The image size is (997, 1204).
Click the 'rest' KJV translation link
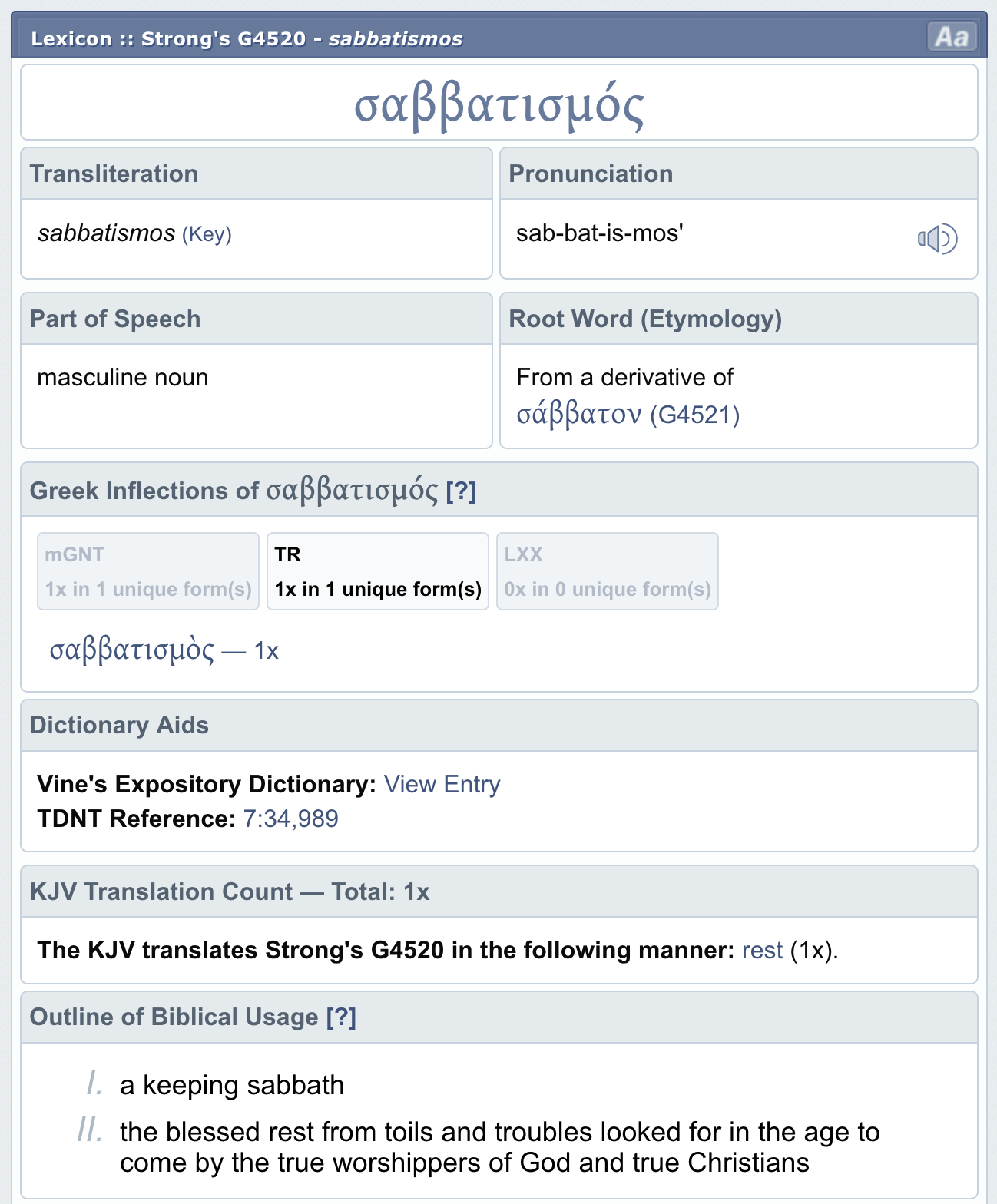tap(761, 950)
